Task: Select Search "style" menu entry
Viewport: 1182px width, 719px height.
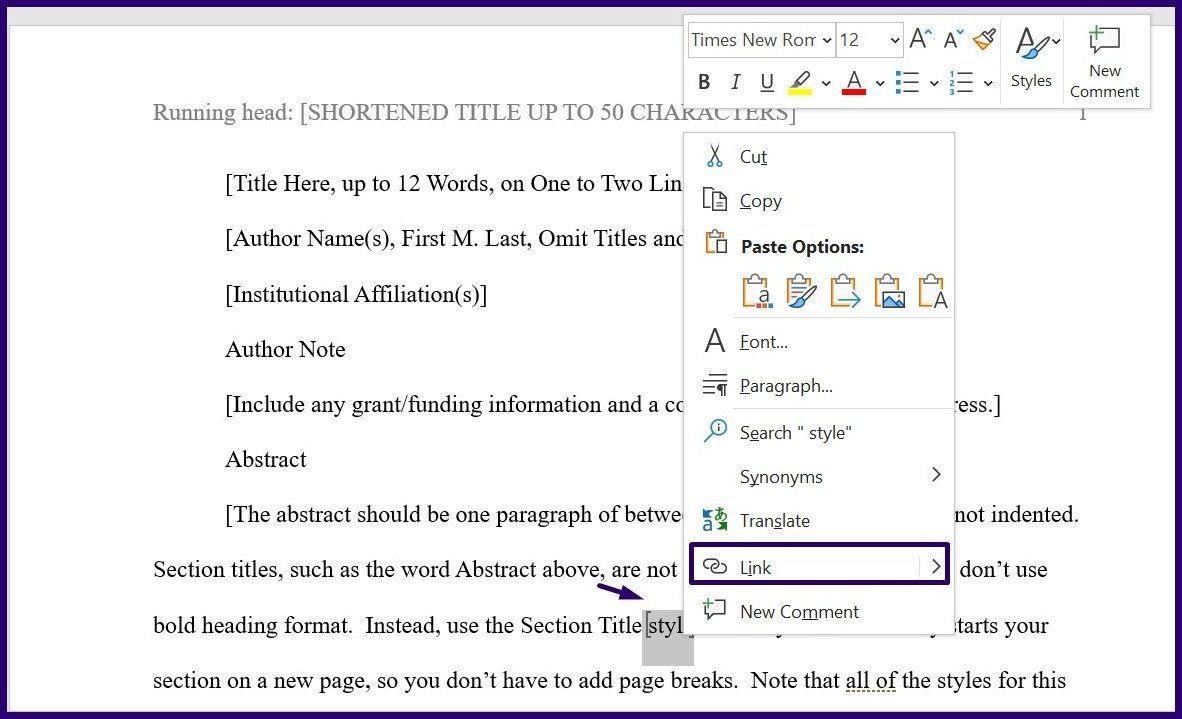Action: [819, 433]
